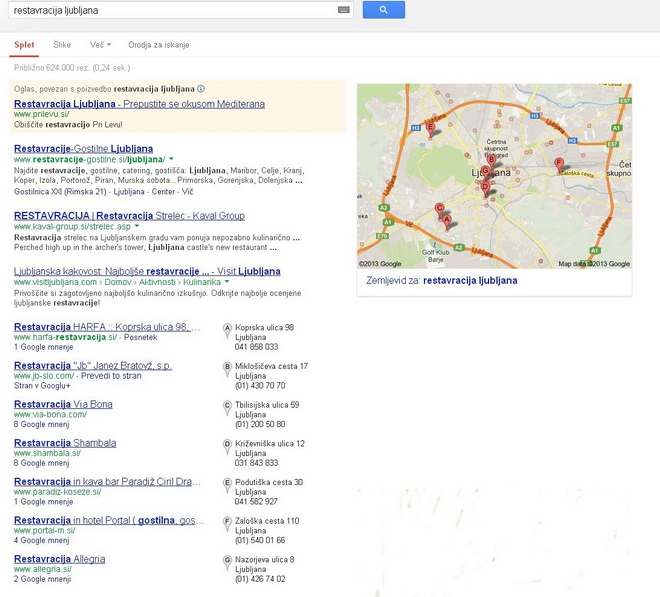Screen dimensions: 660x597
Task: Click the phone number (01) 430 70 70
Action: [x=260, y=386]
